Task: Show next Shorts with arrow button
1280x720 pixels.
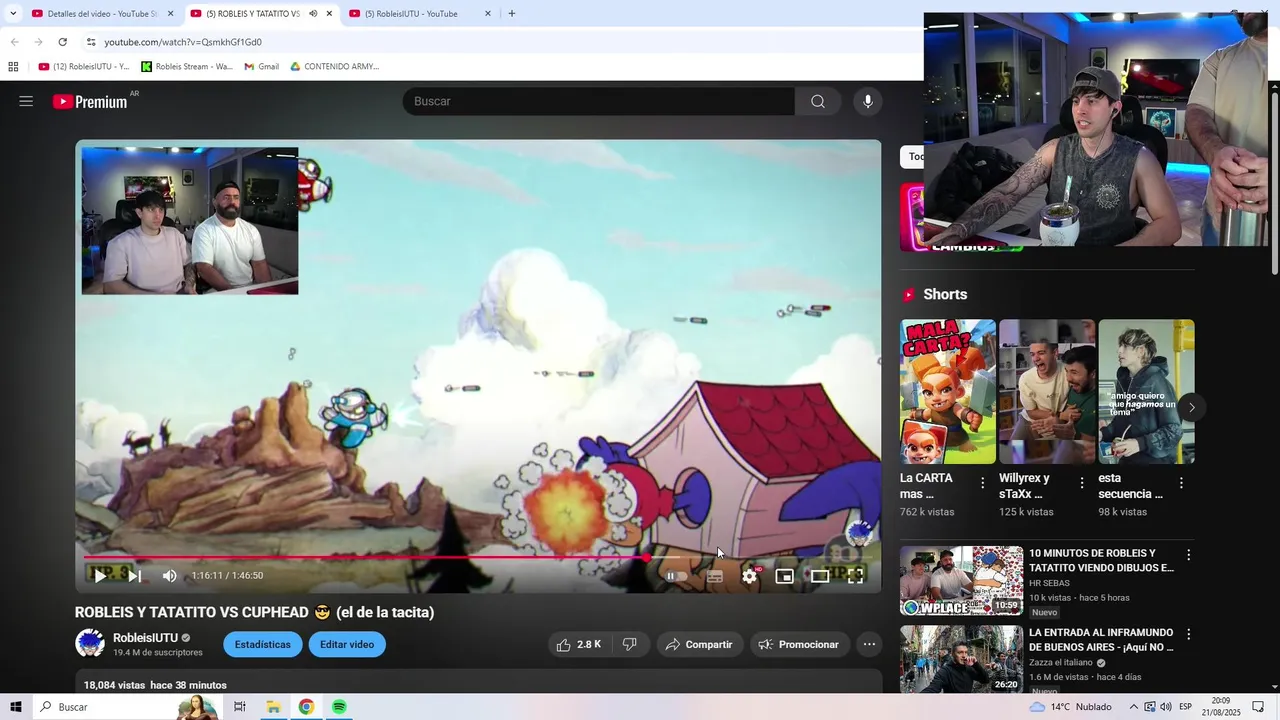Action: click(x=1191, y=407)
